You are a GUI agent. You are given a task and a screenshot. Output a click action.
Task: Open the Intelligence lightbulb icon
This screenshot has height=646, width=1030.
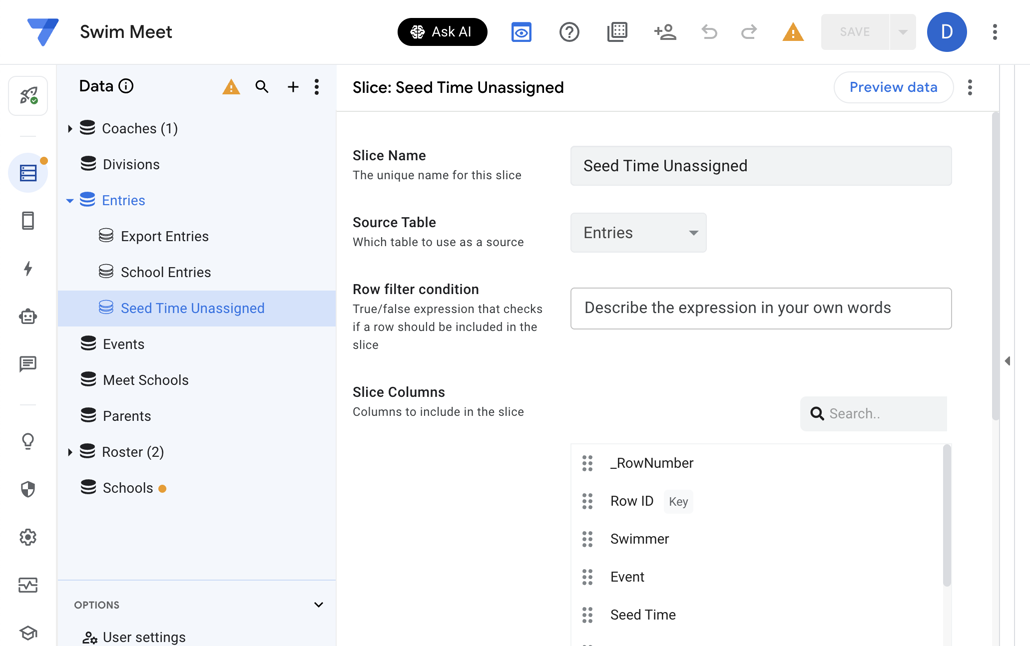(28, 441)
